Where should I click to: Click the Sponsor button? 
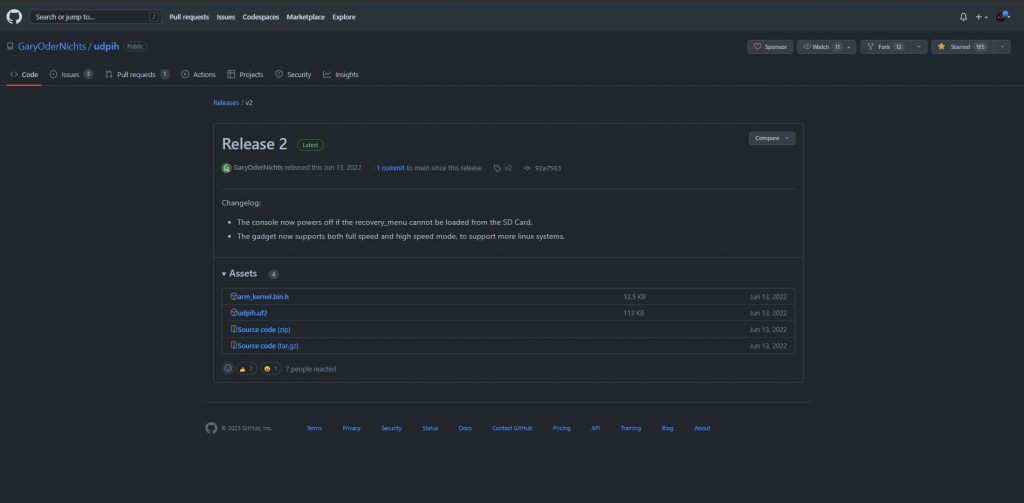pyautogui.click(x=770, y=47)
